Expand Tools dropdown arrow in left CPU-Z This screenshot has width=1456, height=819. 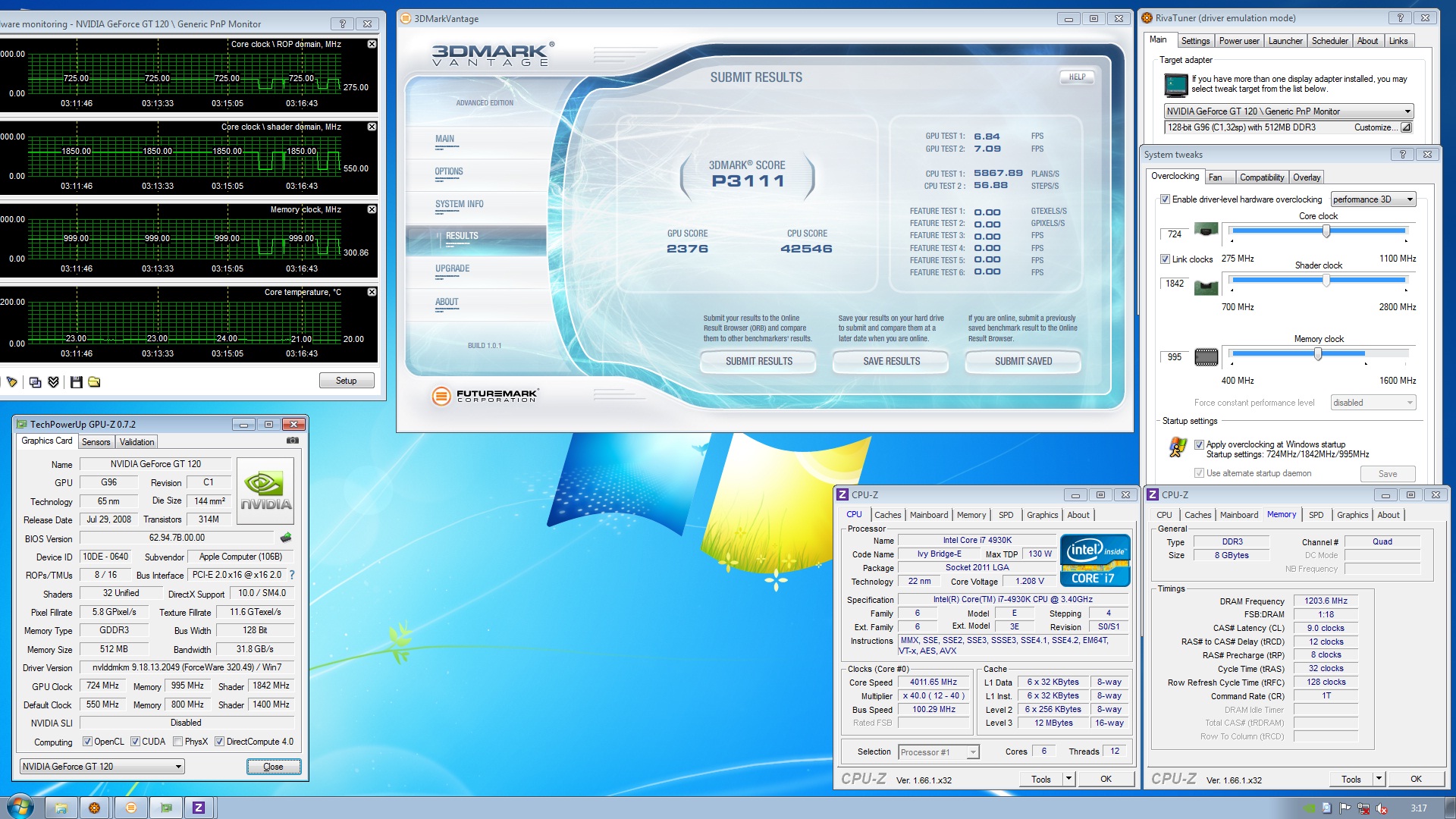[1068, 779]
